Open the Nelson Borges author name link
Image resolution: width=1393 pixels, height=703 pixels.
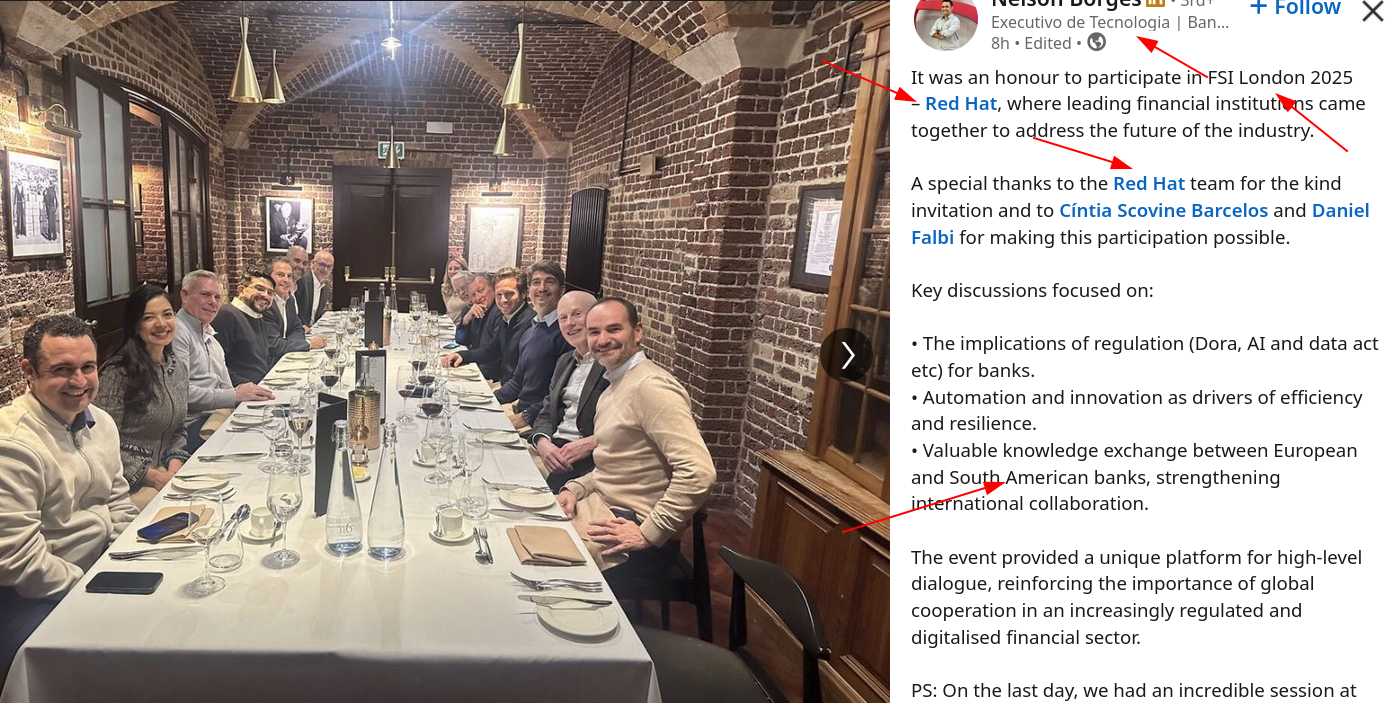click(x=1066, y=4)
